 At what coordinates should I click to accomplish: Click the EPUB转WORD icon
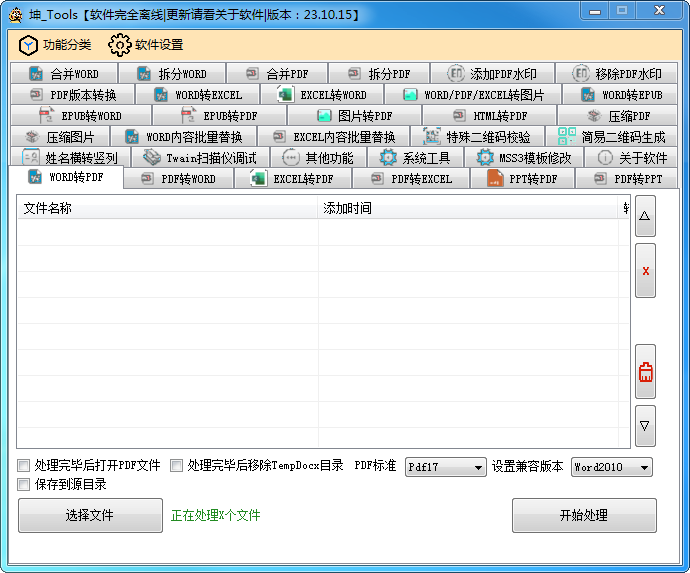tap(47, 115)
